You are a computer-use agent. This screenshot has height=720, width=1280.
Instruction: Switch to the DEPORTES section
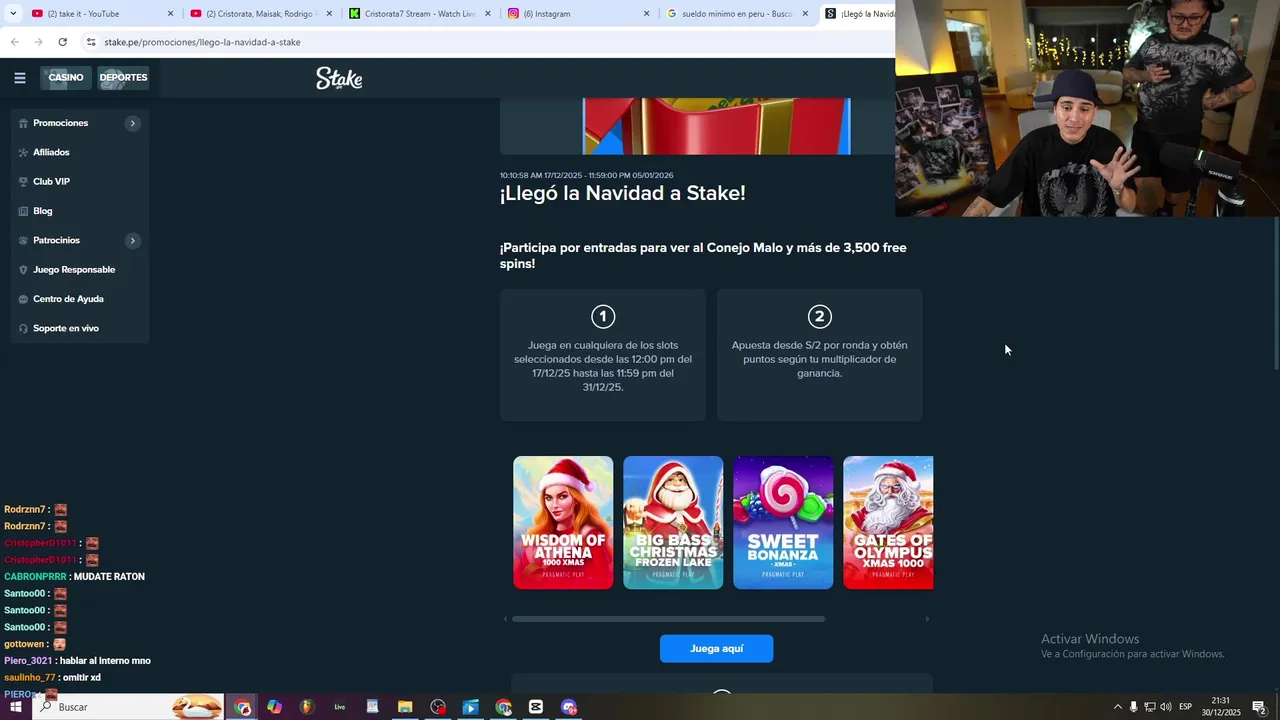click(x=123, y=78)
